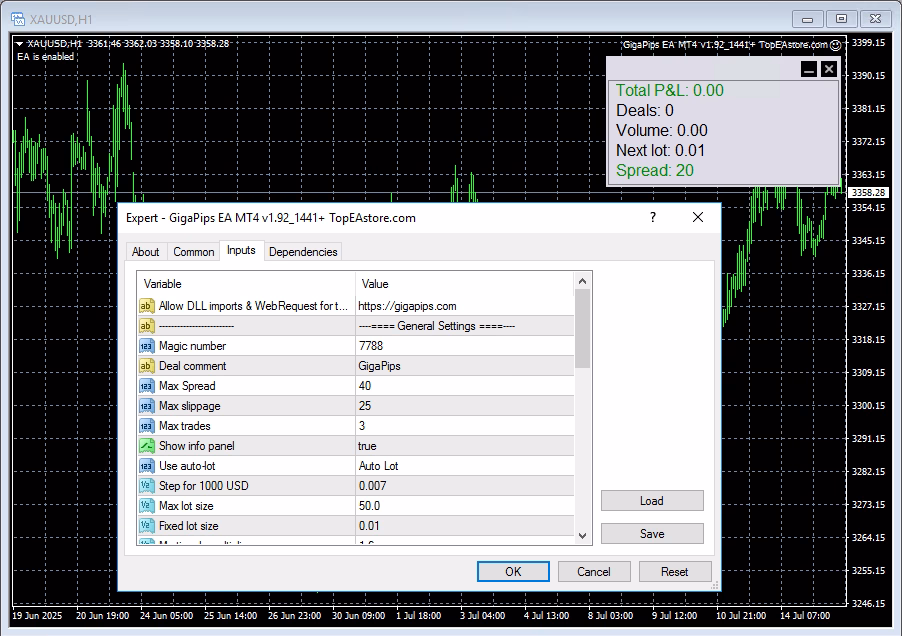Click the icon beside Magic number row

pyautogui.click(x=146, y=346)
